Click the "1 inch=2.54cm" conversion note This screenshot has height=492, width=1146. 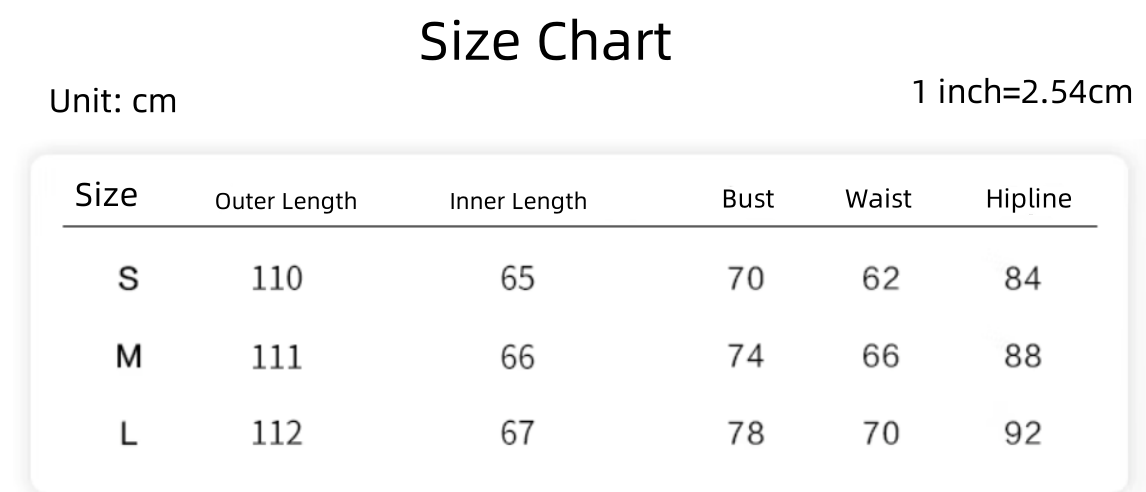[x=1022, y=93]
